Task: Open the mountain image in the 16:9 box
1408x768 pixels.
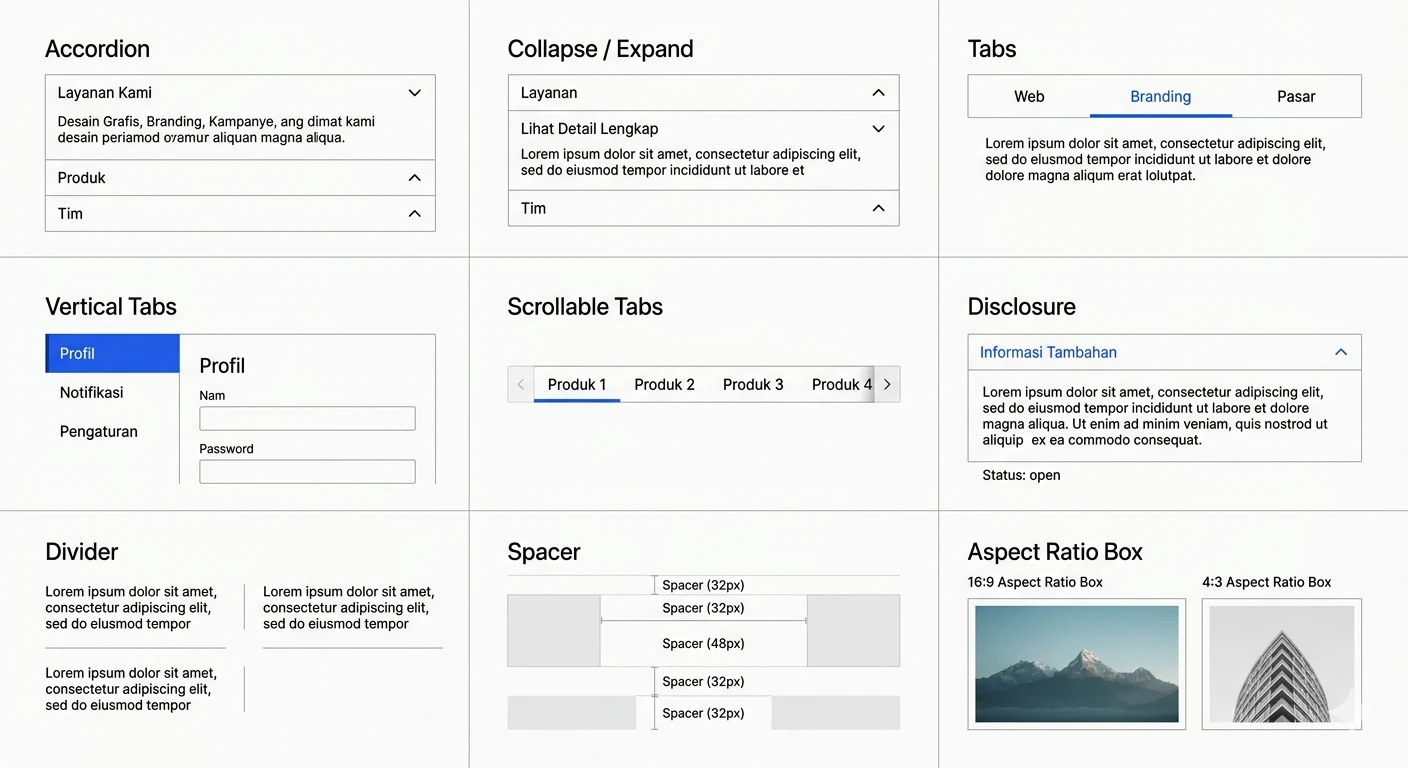Action: pos(1077,664)
